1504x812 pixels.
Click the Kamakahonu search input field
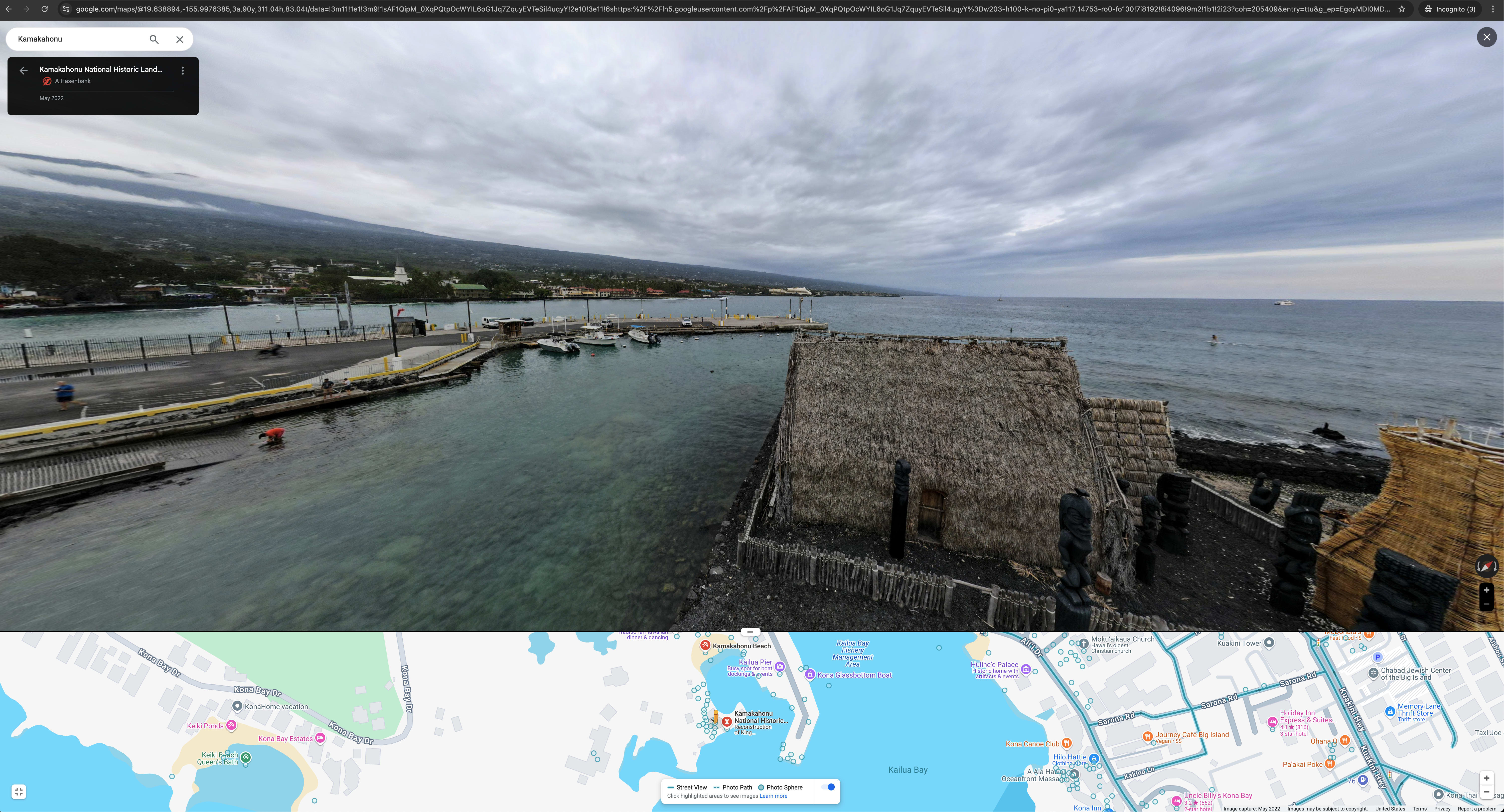(76, 39)
